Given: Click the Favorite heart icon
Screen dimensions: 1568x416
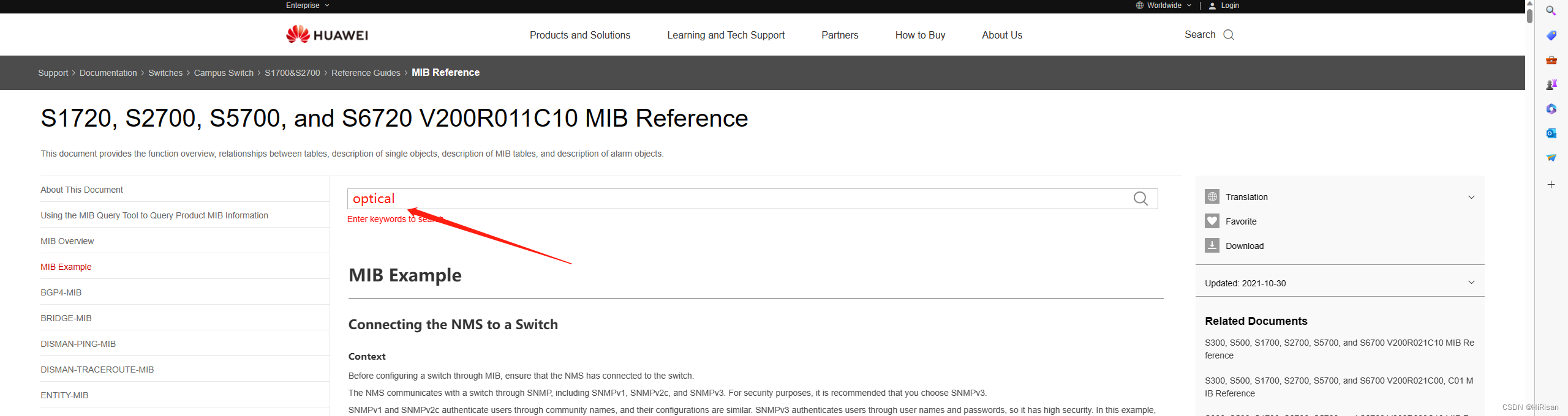Looking at the screenshot, I should pos(1212,221).
